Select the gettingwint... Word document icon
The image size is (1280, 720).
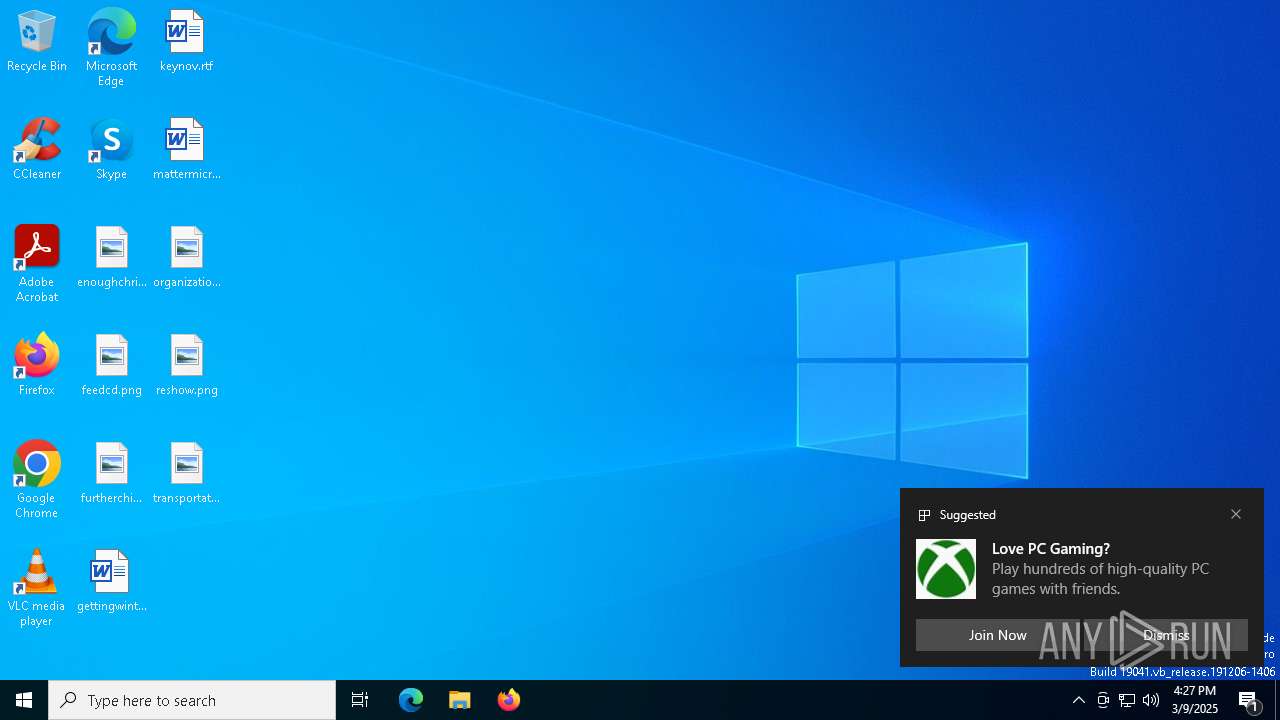click(x=111, y=581)
